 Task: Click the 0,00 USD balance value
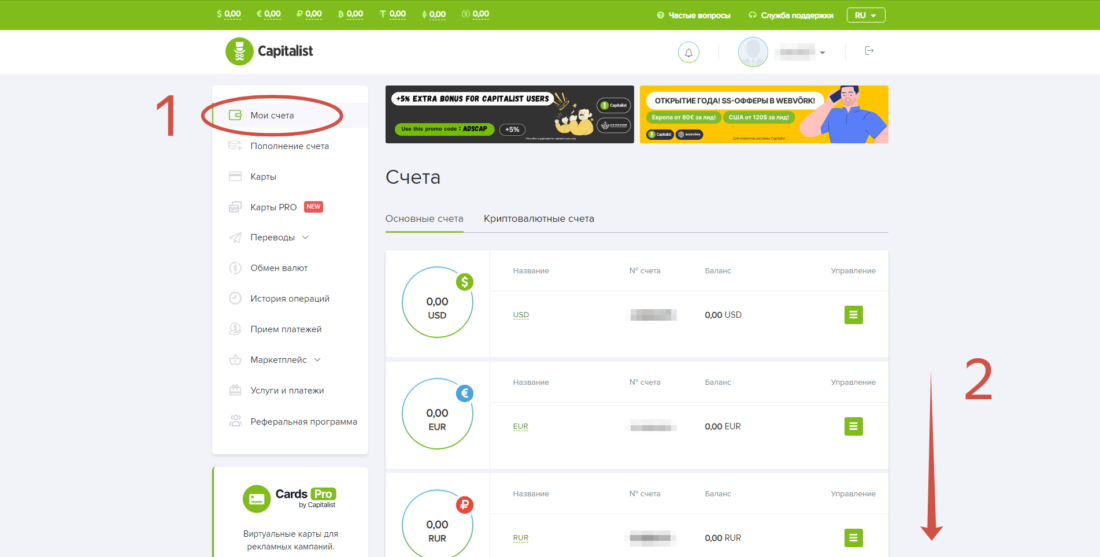tap(723, 315)
